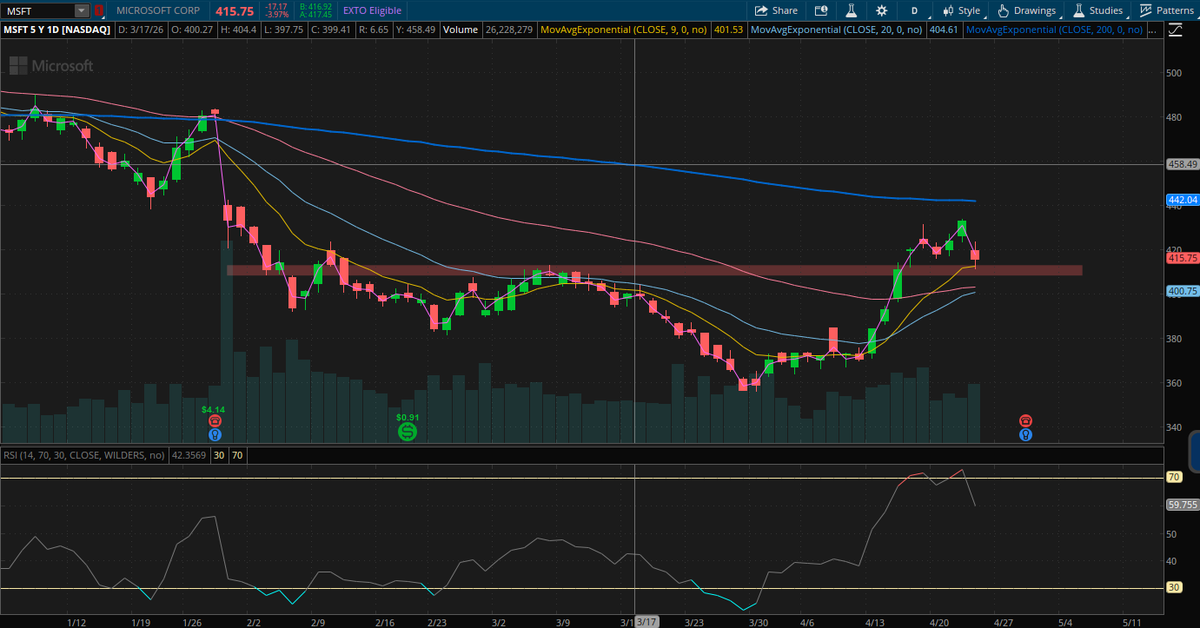Open the D aggregation period dropdown

coord(914,10)
